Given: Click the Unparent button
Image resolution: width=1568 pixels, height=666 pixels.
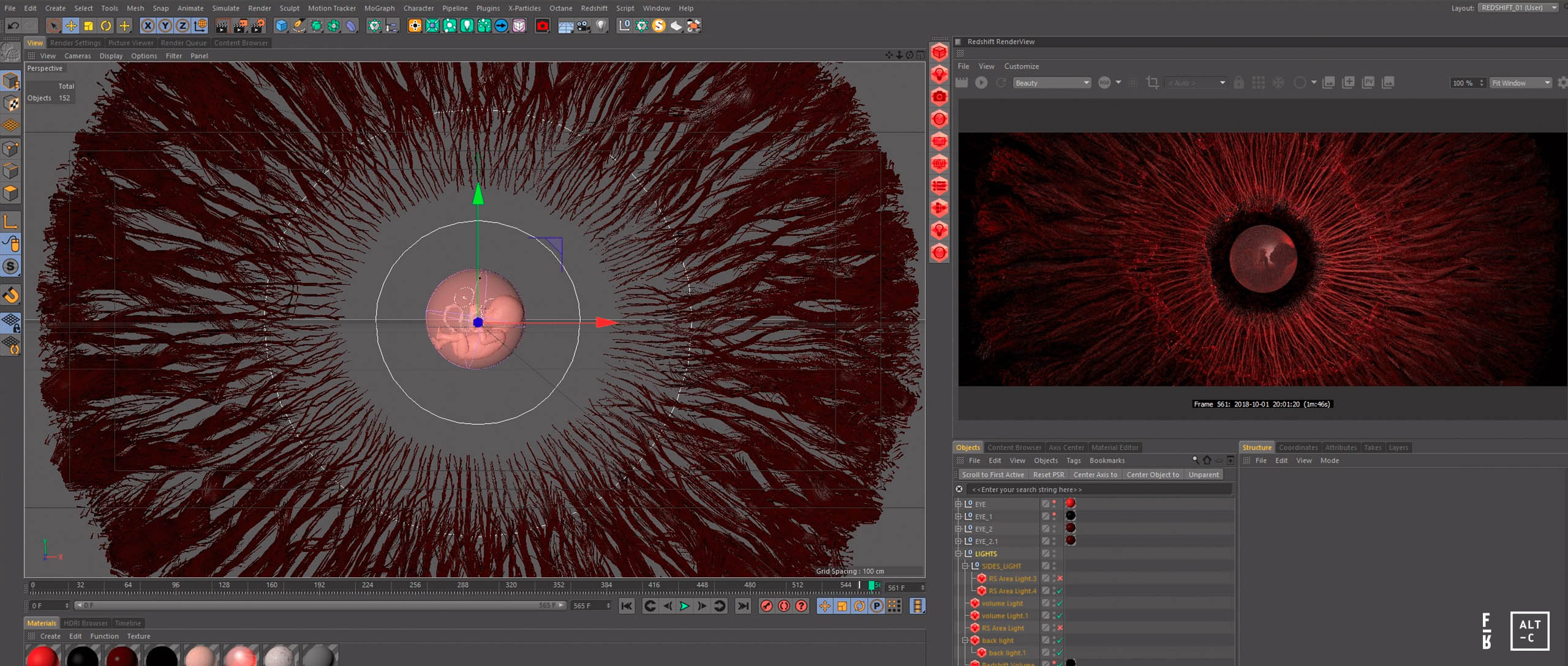Looking at the screenshot, I should [1204, 475].
